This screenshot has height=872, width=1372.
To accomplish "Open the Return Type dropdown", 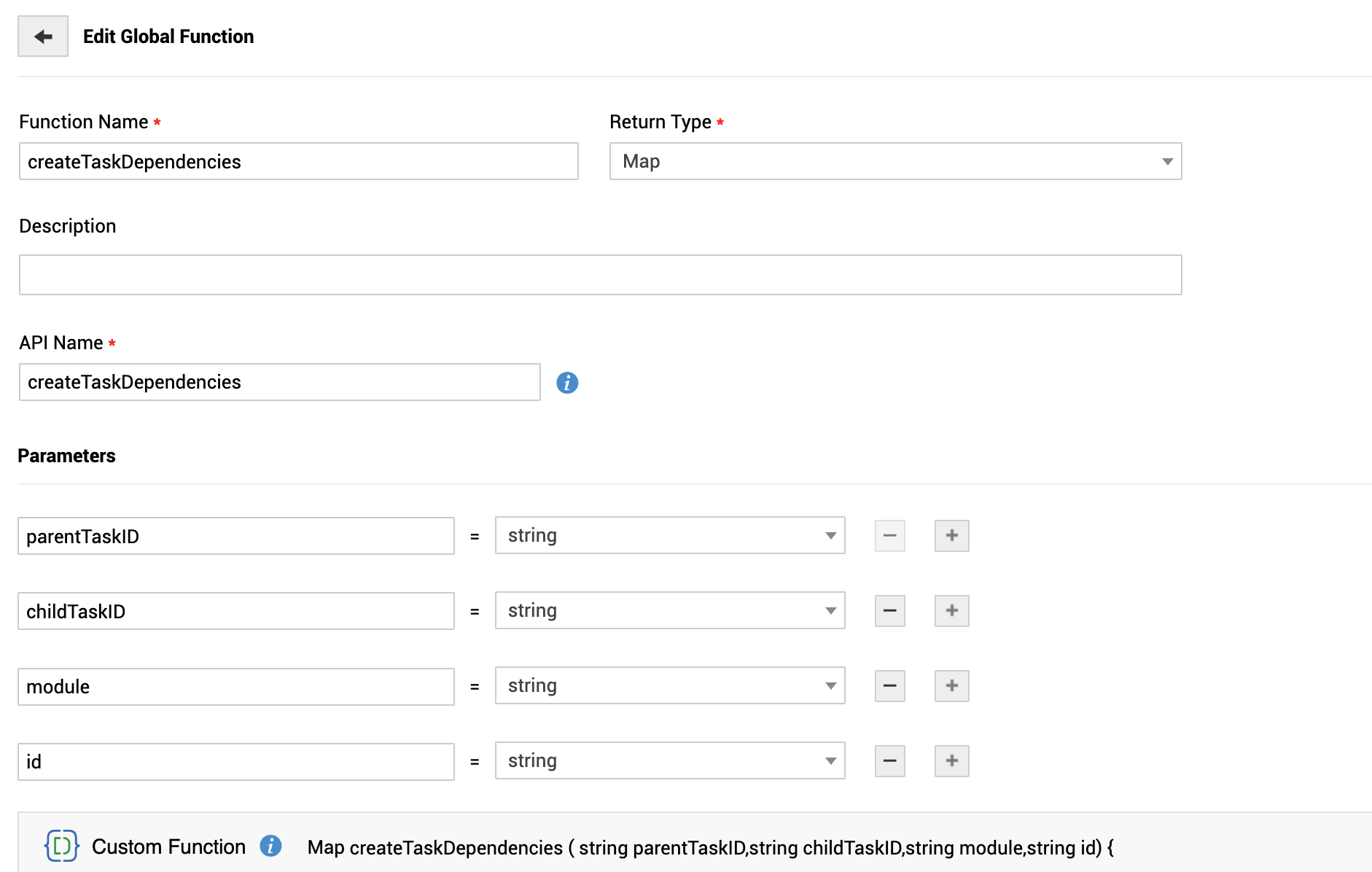I will 895,161.
